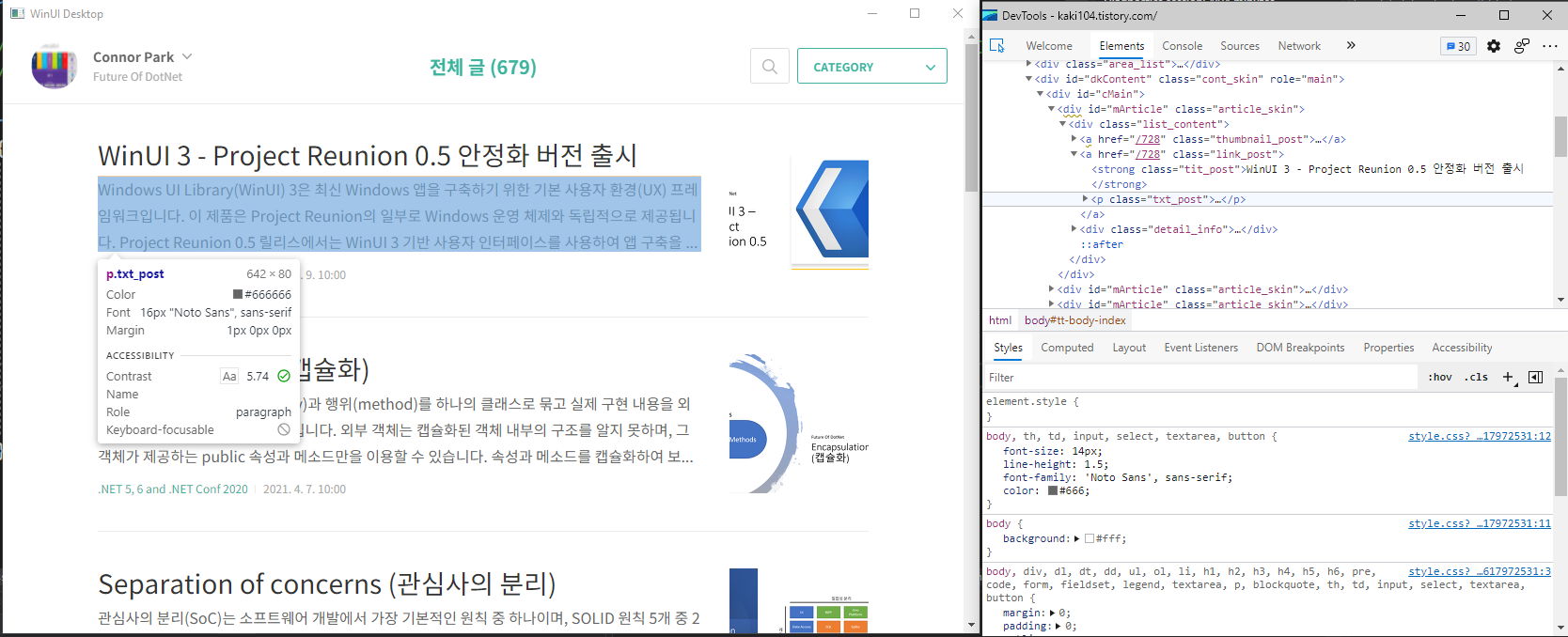Open the DOM Breakpoints sub-tab

[1300, 348]
